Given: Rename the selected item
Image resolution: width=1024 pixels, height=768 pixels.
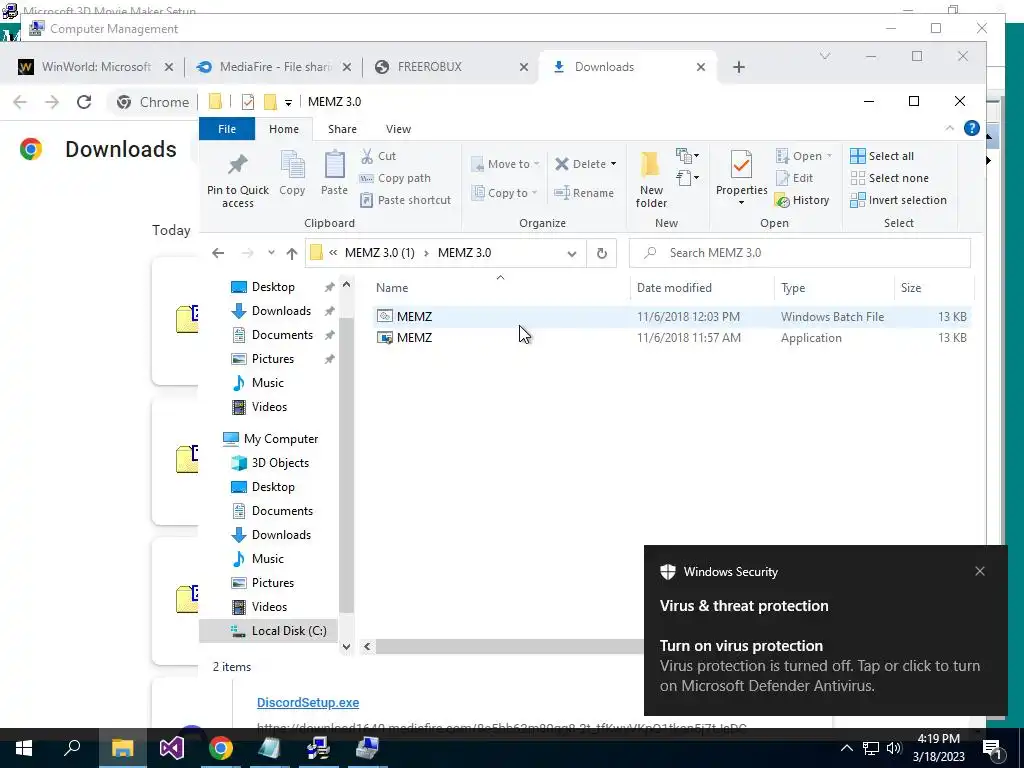Looking at the screenshot, I should (x=584, y=193).
